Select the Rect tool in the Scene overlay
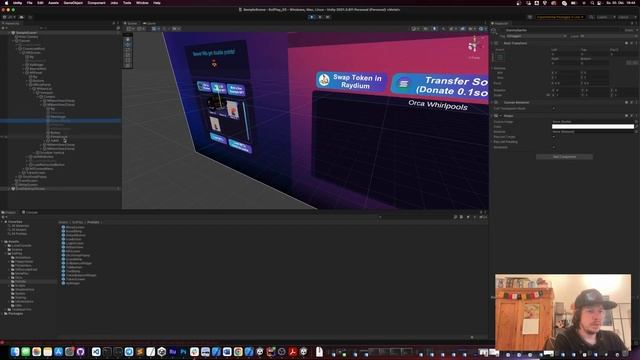Screen dimensions: 640x360 (x=128, y=60)
